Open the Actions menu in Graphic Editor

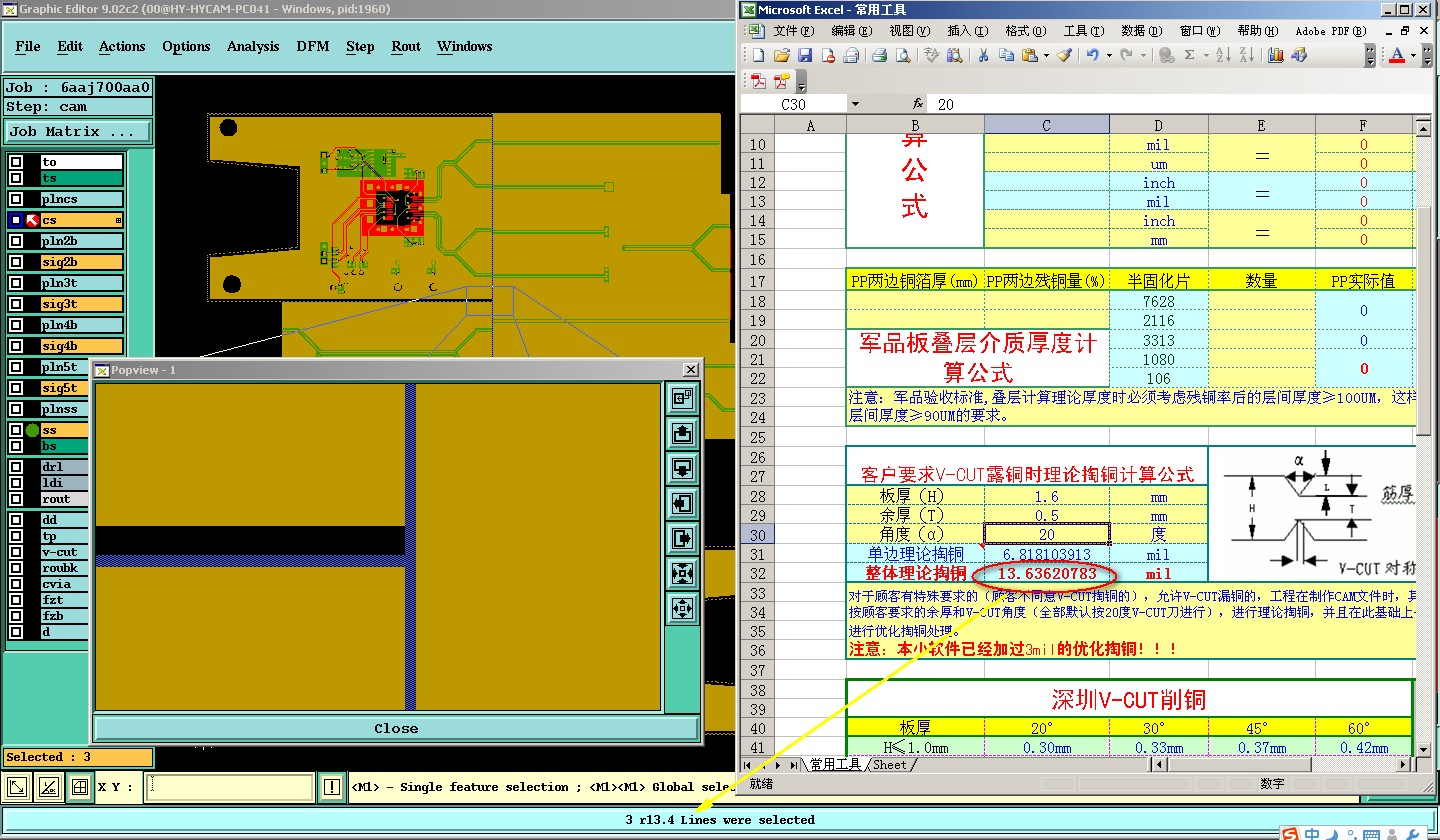tap(122, 46)
